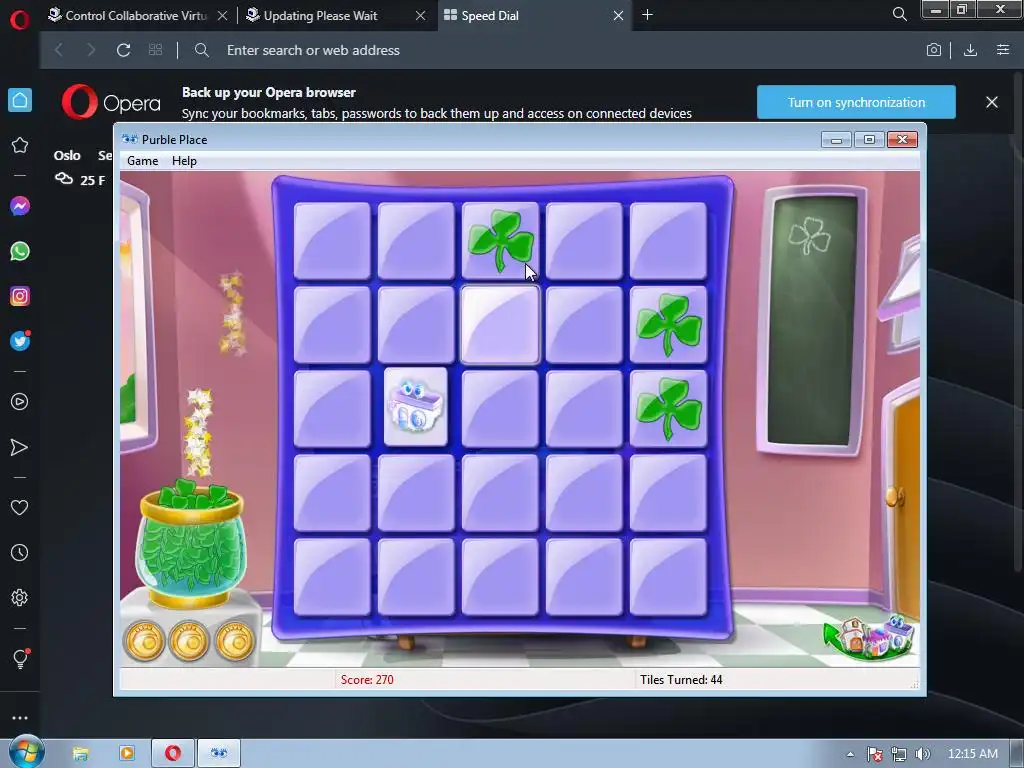The height and width of the screenshot is (768, 1024).
Task: Open the Help menu in Purble Place
Action: tap(184, 161)
